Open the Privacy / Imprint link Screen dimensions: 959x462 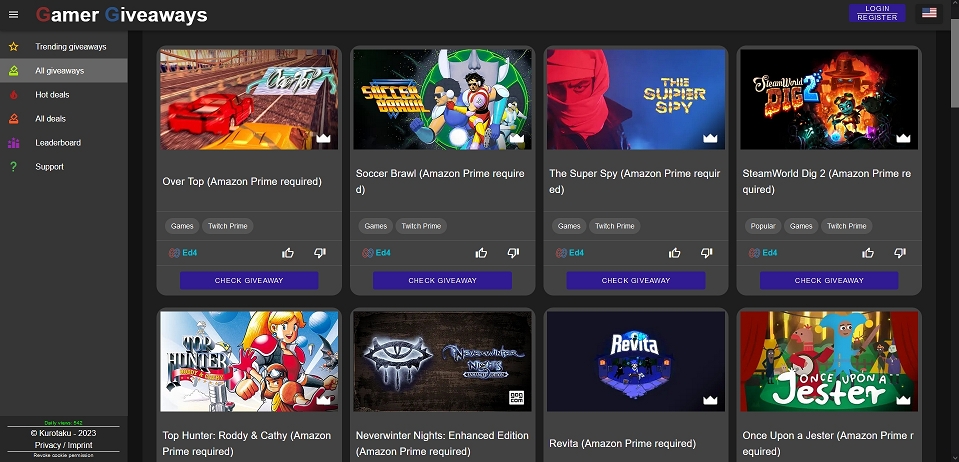tap(64, 445)
